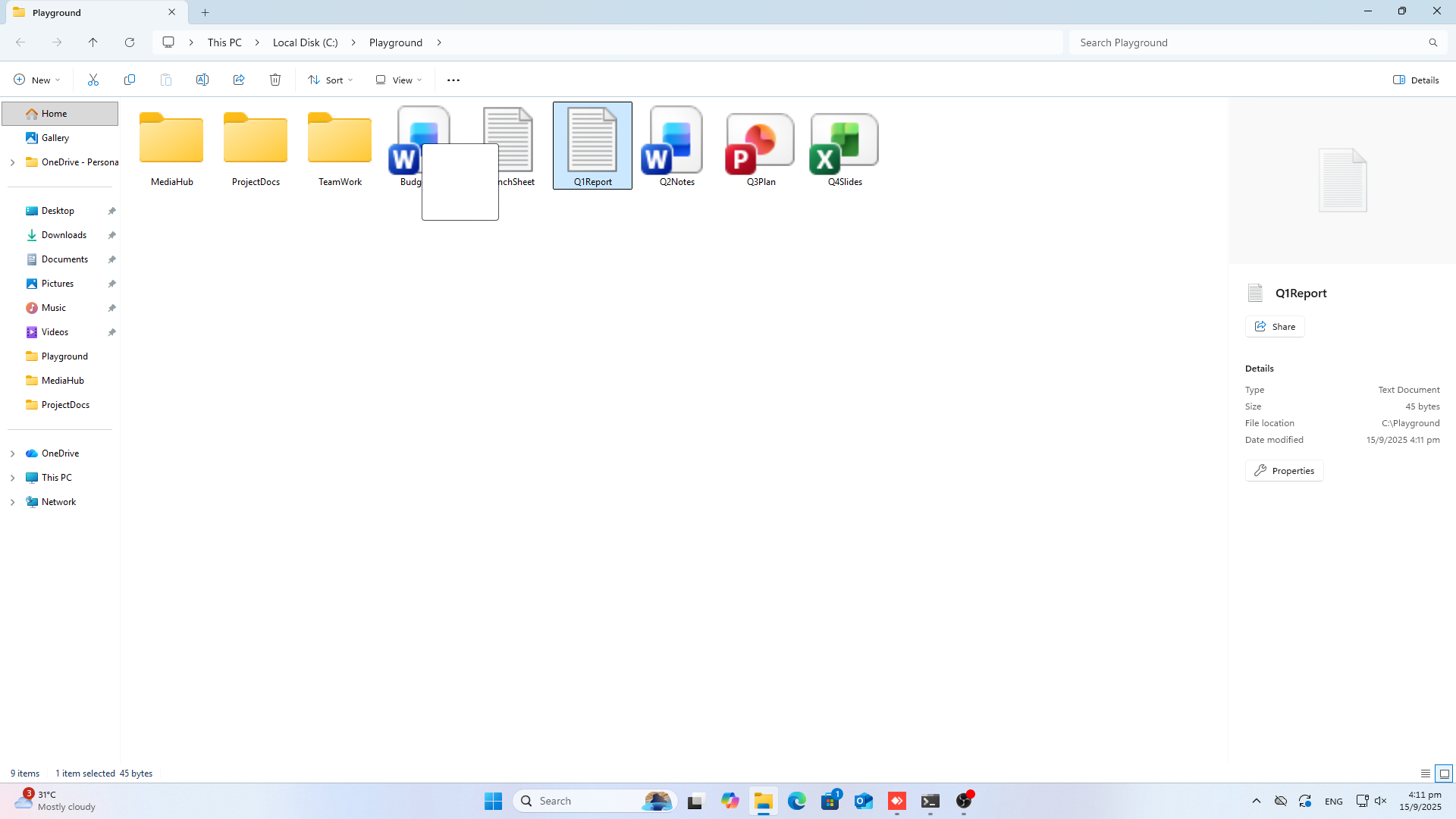This screenshot has height=819, width=1456.
Task: Go up one folder level
Action: 93,42
